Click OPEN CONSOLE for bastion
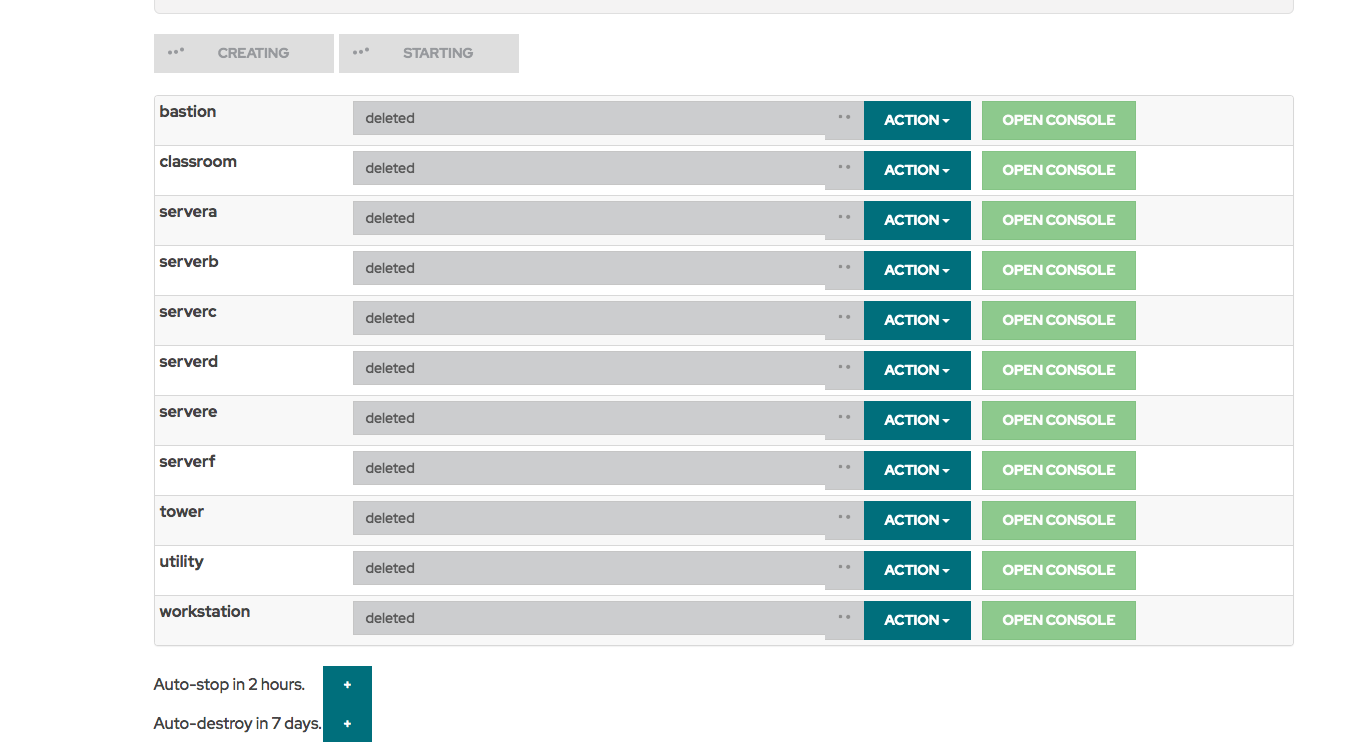Screen dimensions: 1357x742 [x=1058, y=120]
